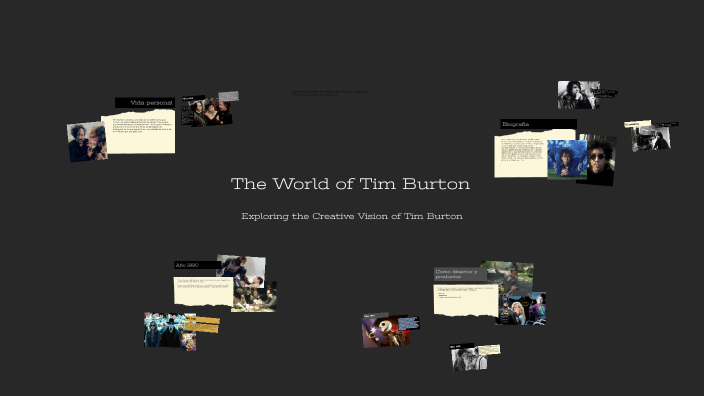The height and width of the screenshot is (396, 704).
Task: Click black-and-white photo at far right
Action: click(x=651, y=139)
